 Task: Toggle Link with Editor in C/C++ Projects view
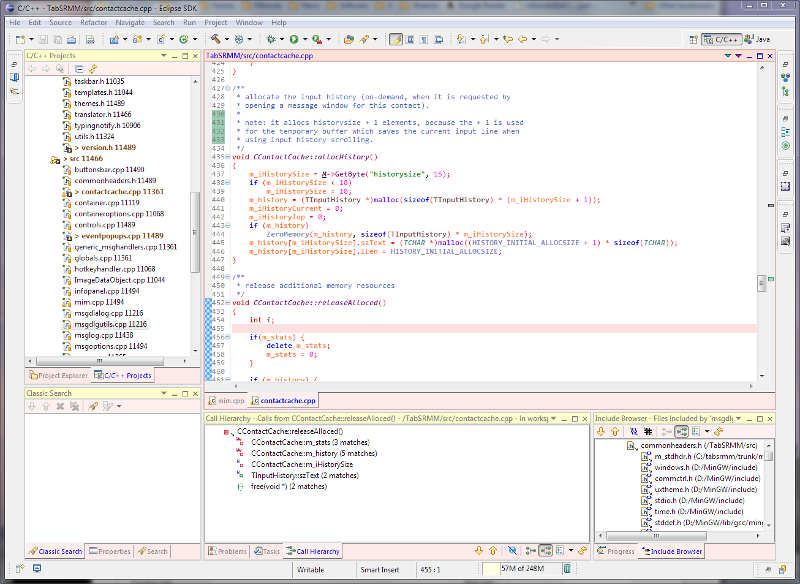(x=93, y=69)
